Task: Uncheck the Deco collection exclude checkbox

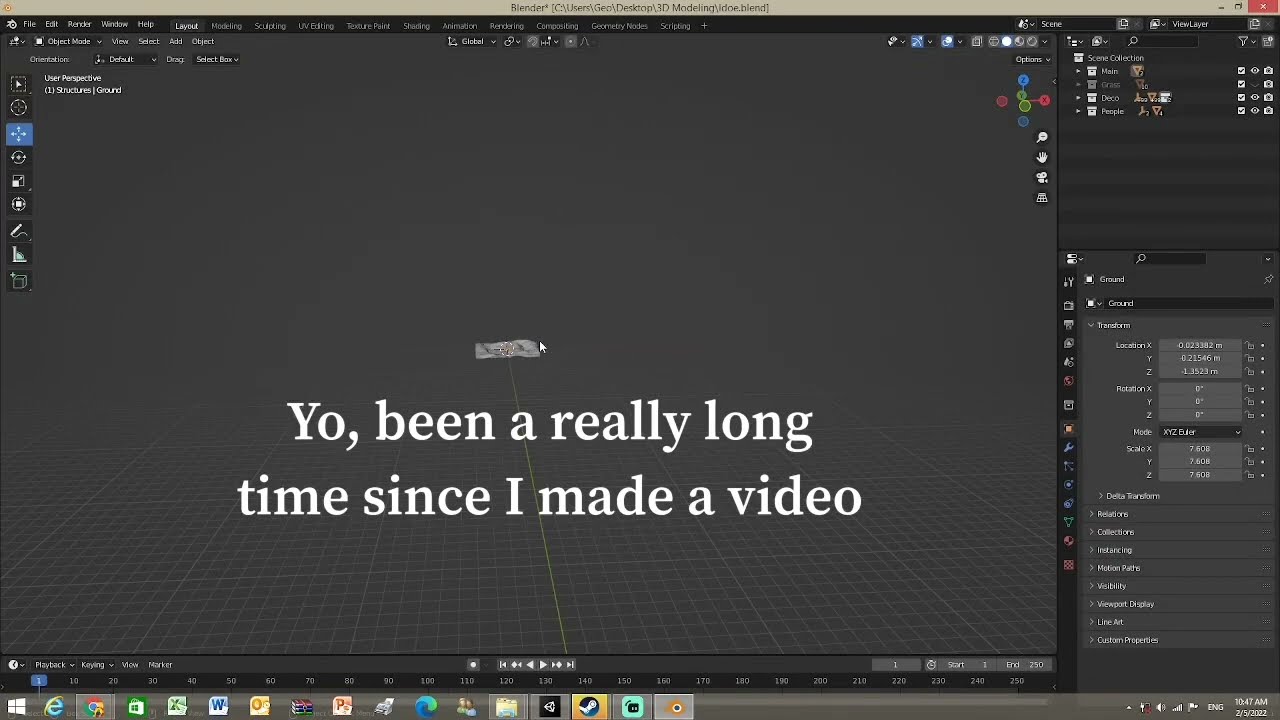Action: click(1242, 98)
